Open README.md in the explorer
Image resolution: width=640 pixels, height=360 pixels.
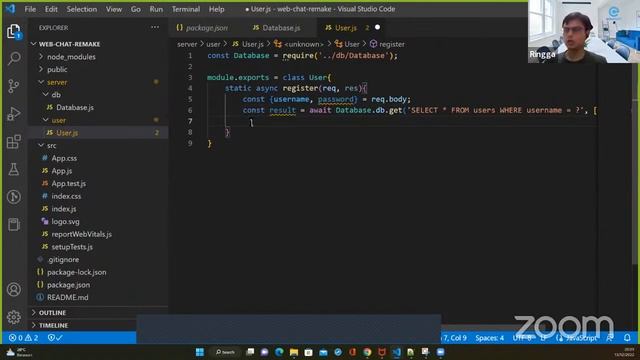tap(98, 297)
